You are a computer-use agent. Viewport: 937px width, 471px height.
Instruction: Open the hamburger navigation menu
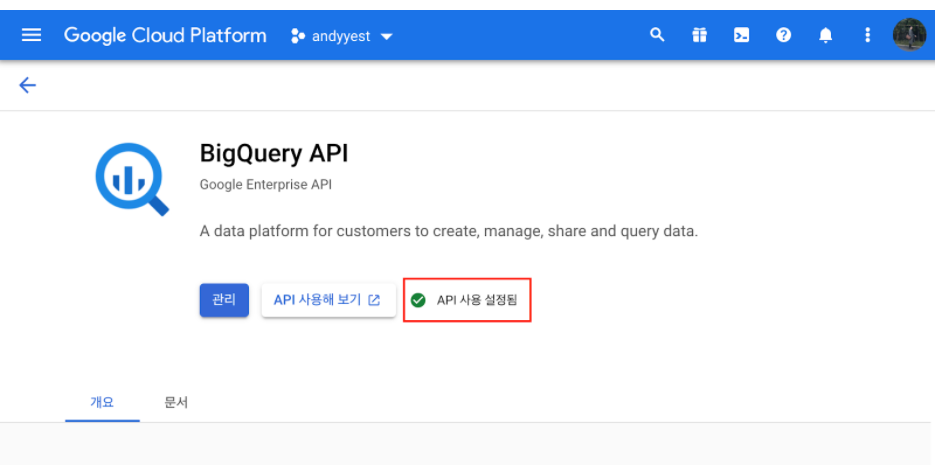click(x=31, y=35)
